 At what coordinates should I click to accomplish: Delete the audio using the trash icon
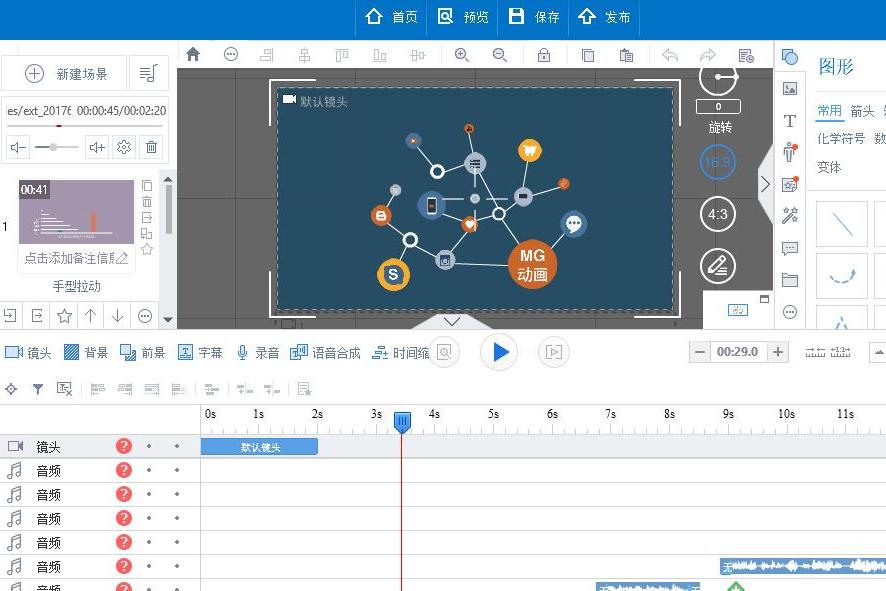[151, 147]
